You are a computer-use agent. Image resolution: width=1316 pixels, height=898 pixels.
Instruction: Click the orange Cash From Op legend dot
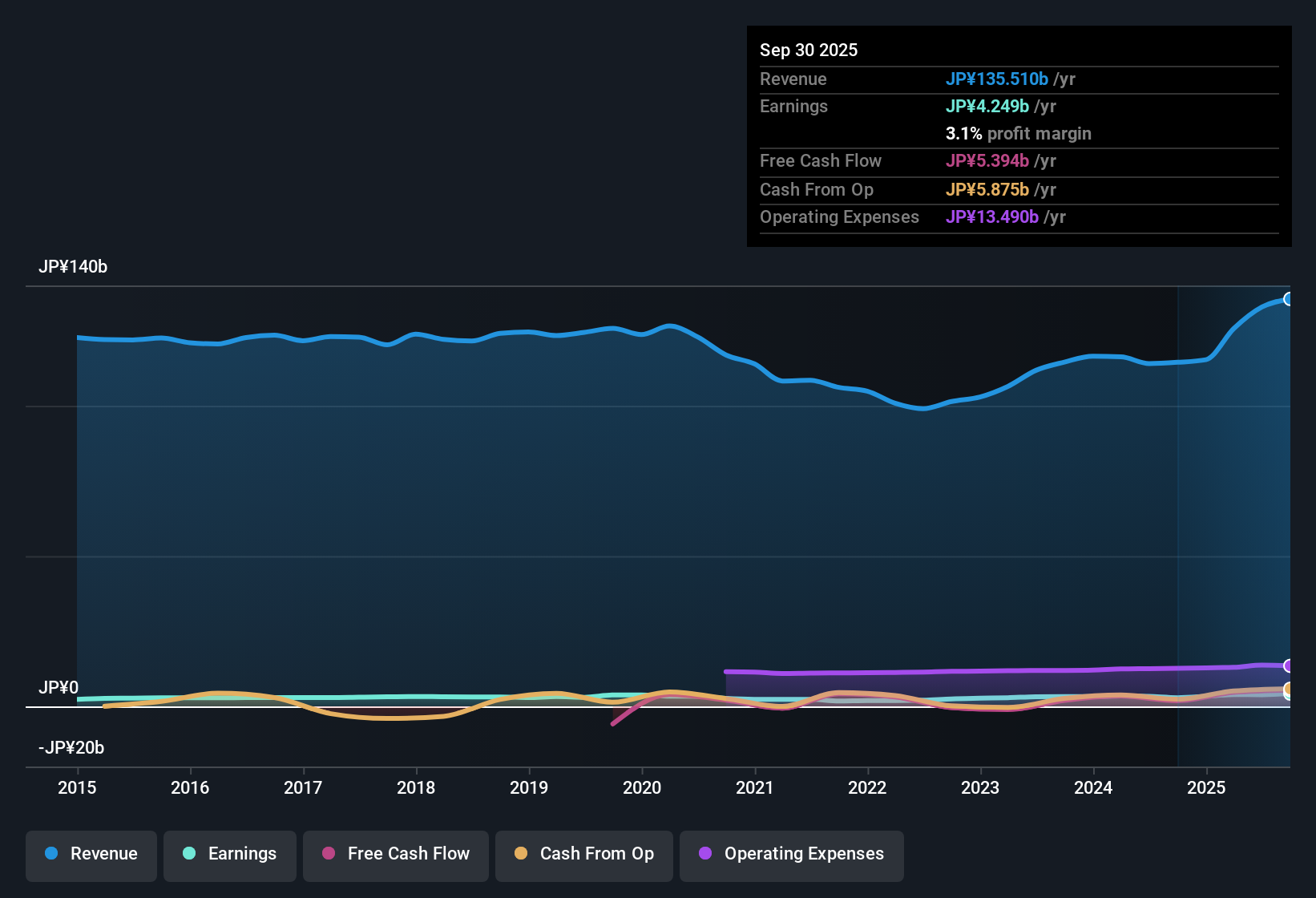point(521,854)
